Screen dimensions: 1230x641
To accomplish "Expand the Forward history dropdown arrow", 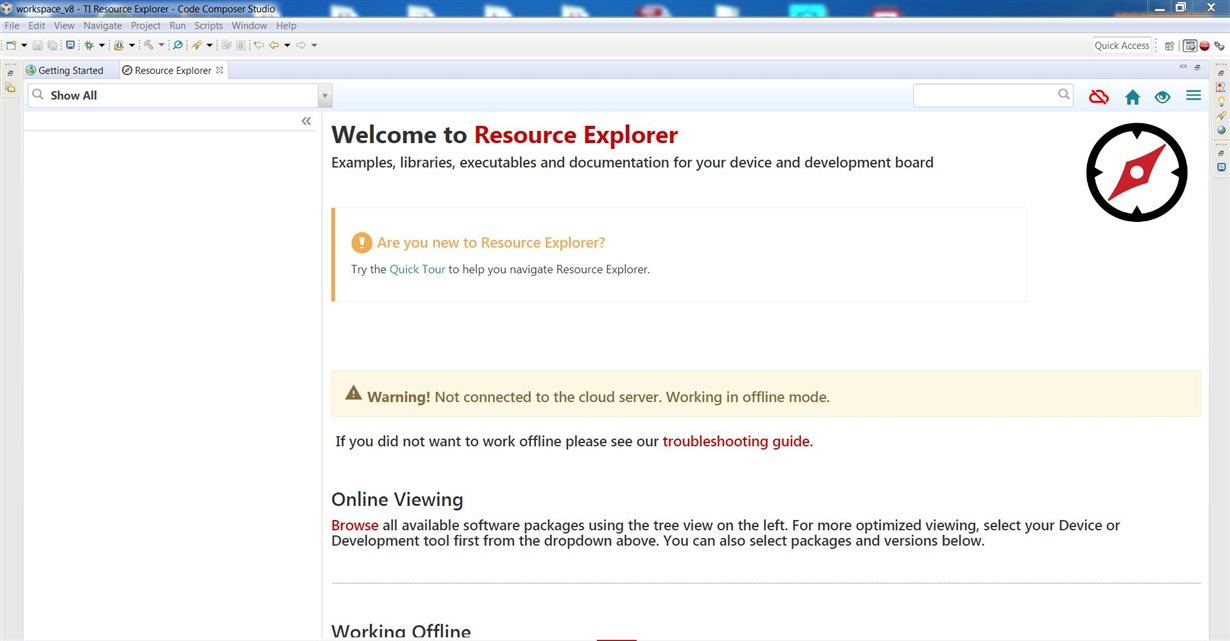I will point(314,45).
